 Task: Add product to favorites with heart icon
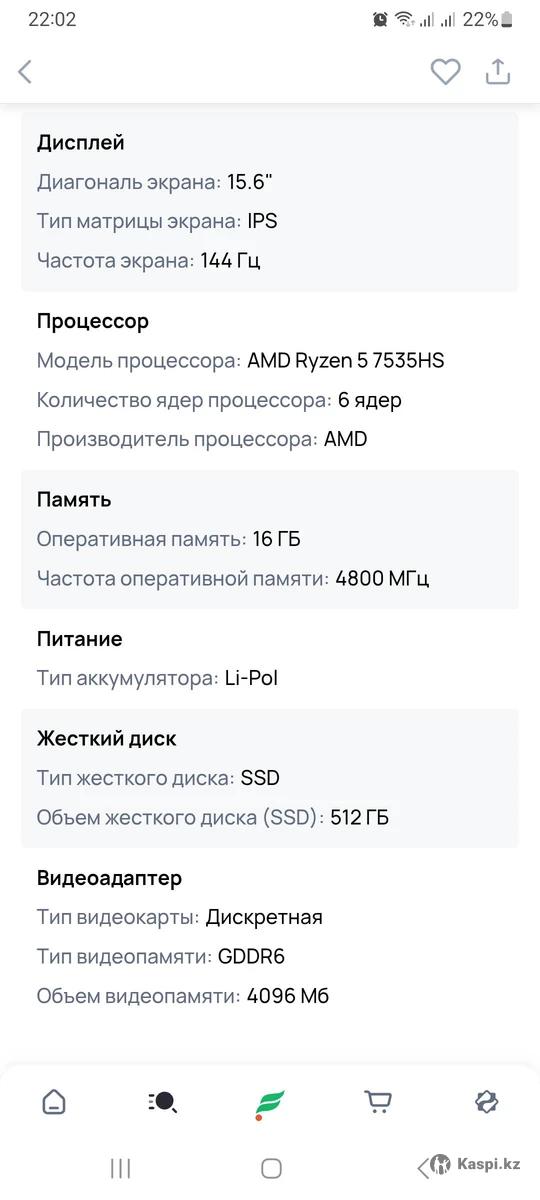(445, 72)
